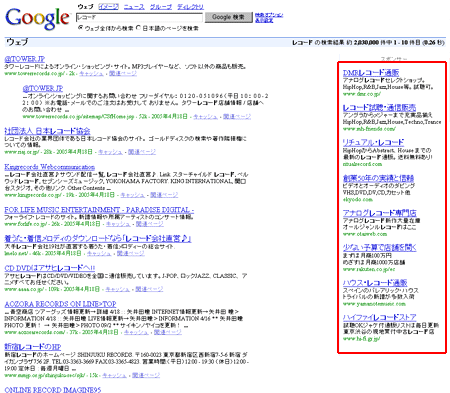Open 関連ページ link under AOZORA RECORDS result
This screenshot has height=393, width=450.
point(168,332)
